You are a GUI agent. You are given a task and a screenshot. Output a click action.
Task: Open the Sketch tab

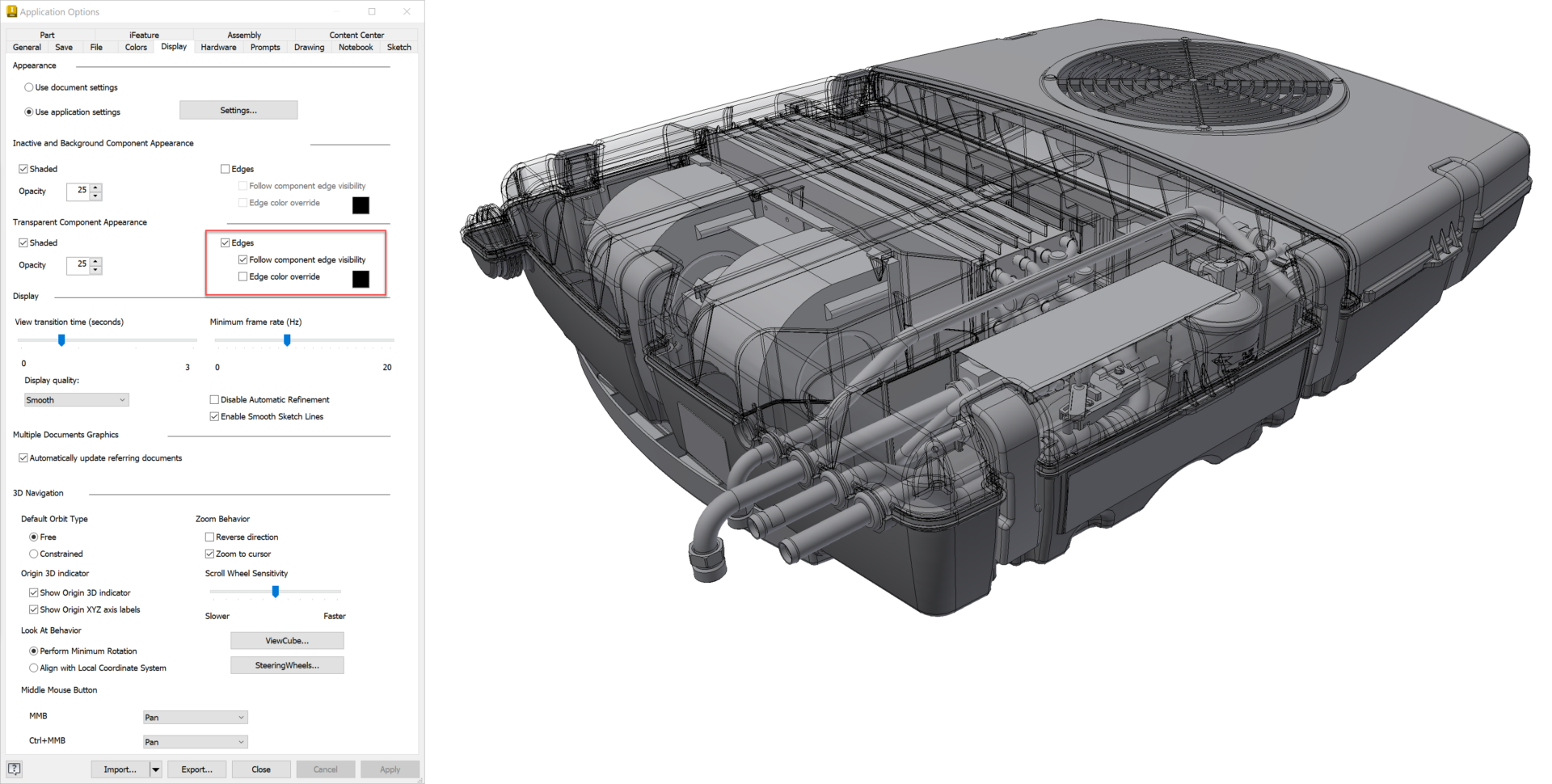click(399, 48)
